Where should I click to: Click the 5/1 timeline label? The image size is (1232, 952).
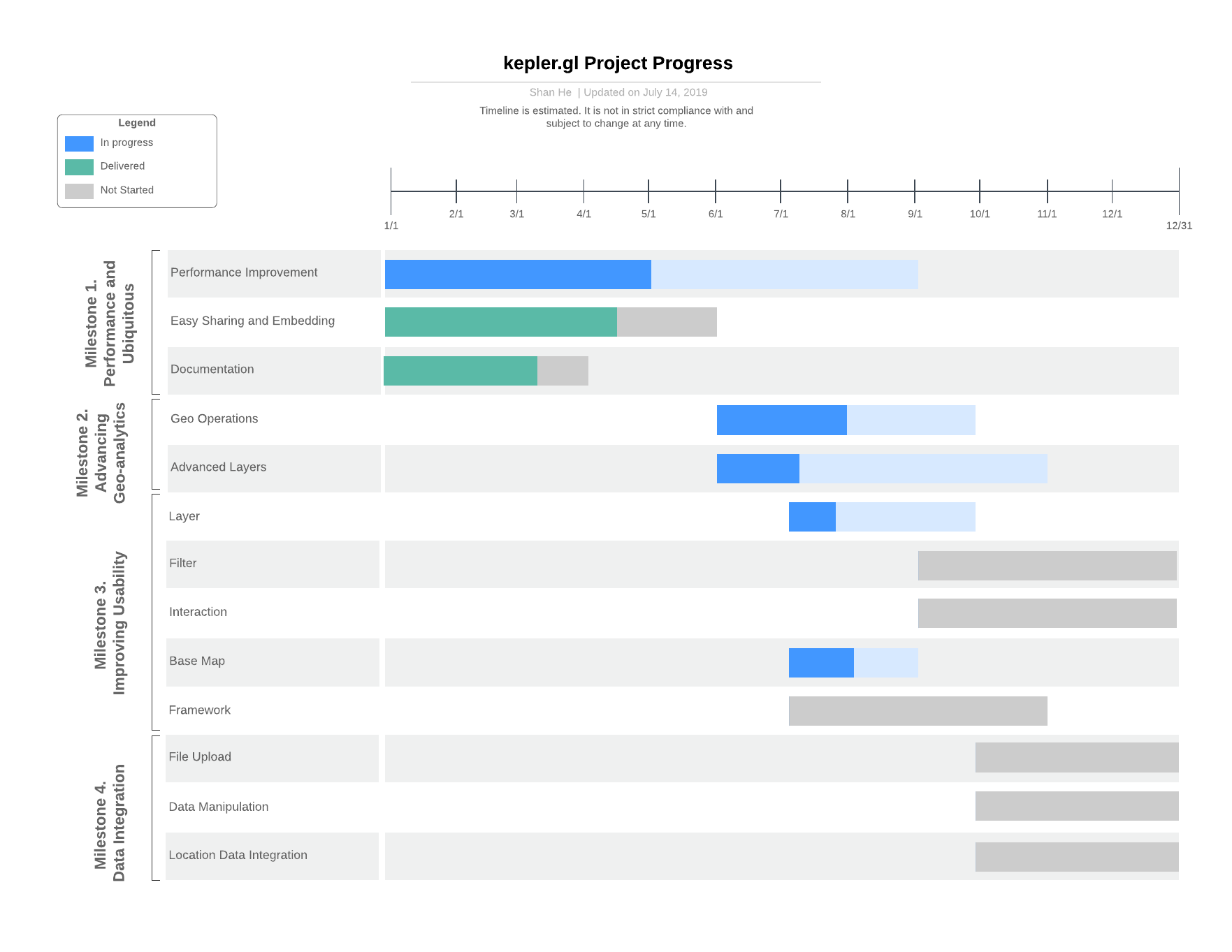coord(648,214)
